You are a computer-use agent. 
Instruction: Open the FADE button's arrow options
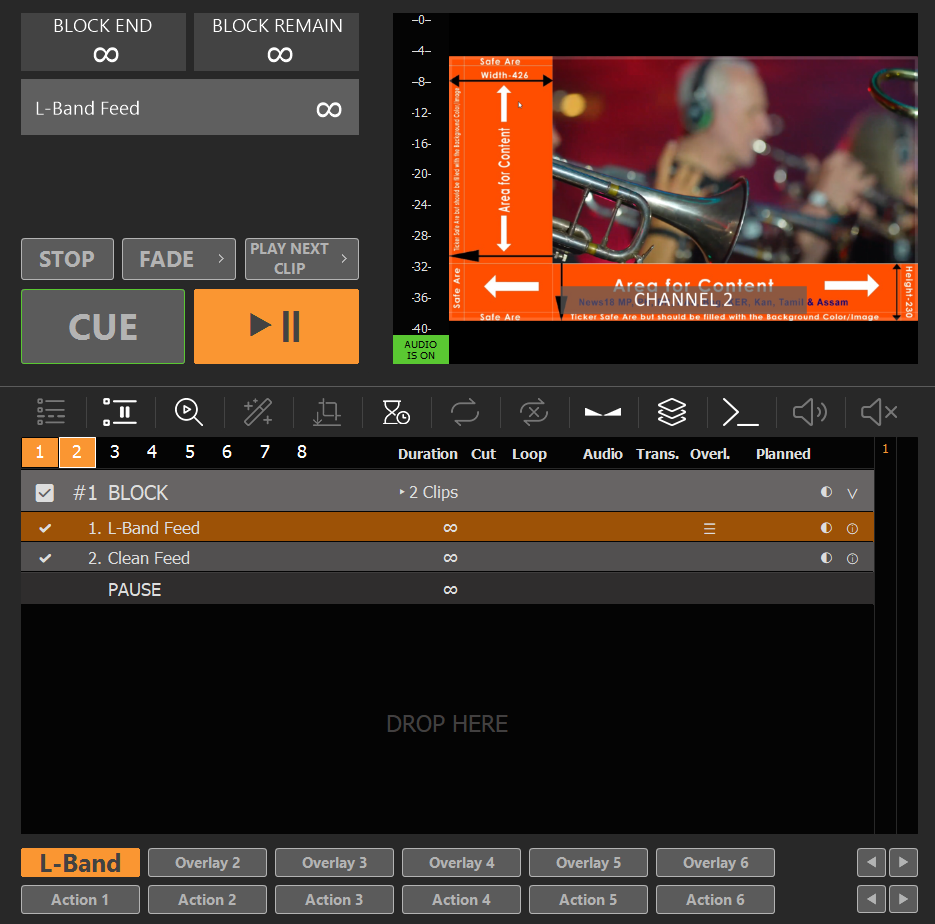coord(221,259)
